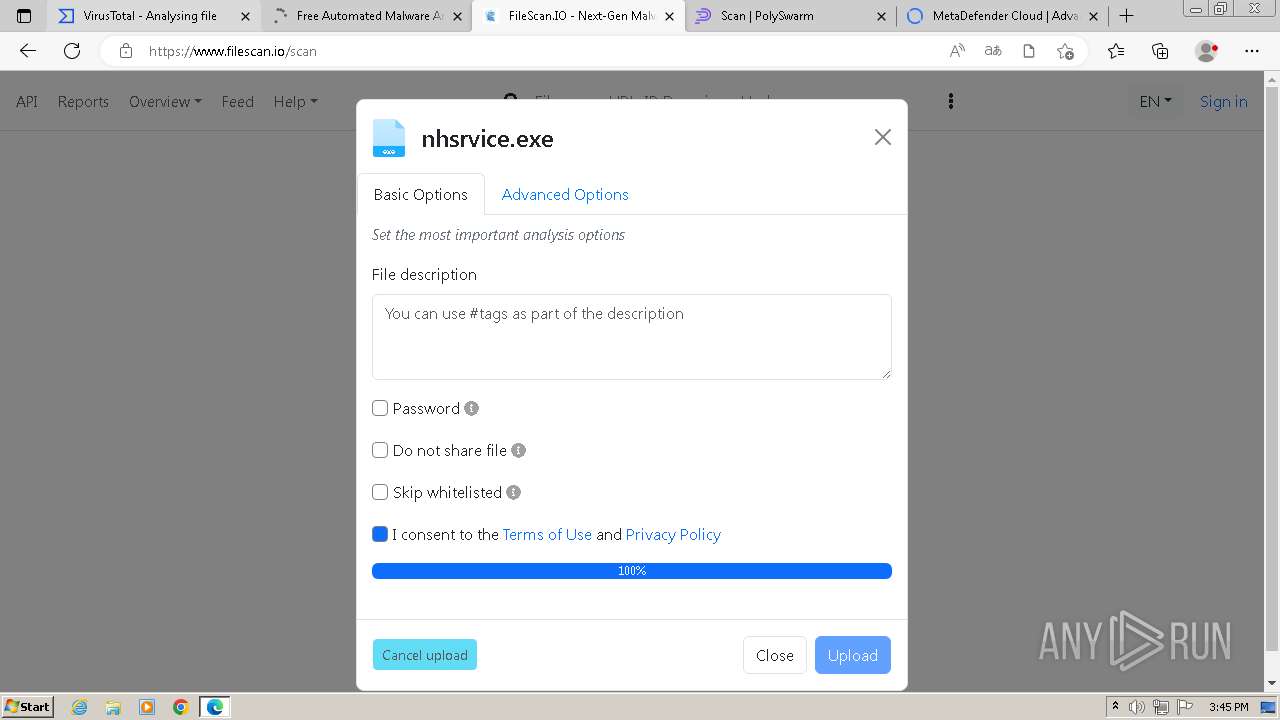Close the VirusTotal tab
This screenshot has width=1280, height=720.
tap(245, 16)
